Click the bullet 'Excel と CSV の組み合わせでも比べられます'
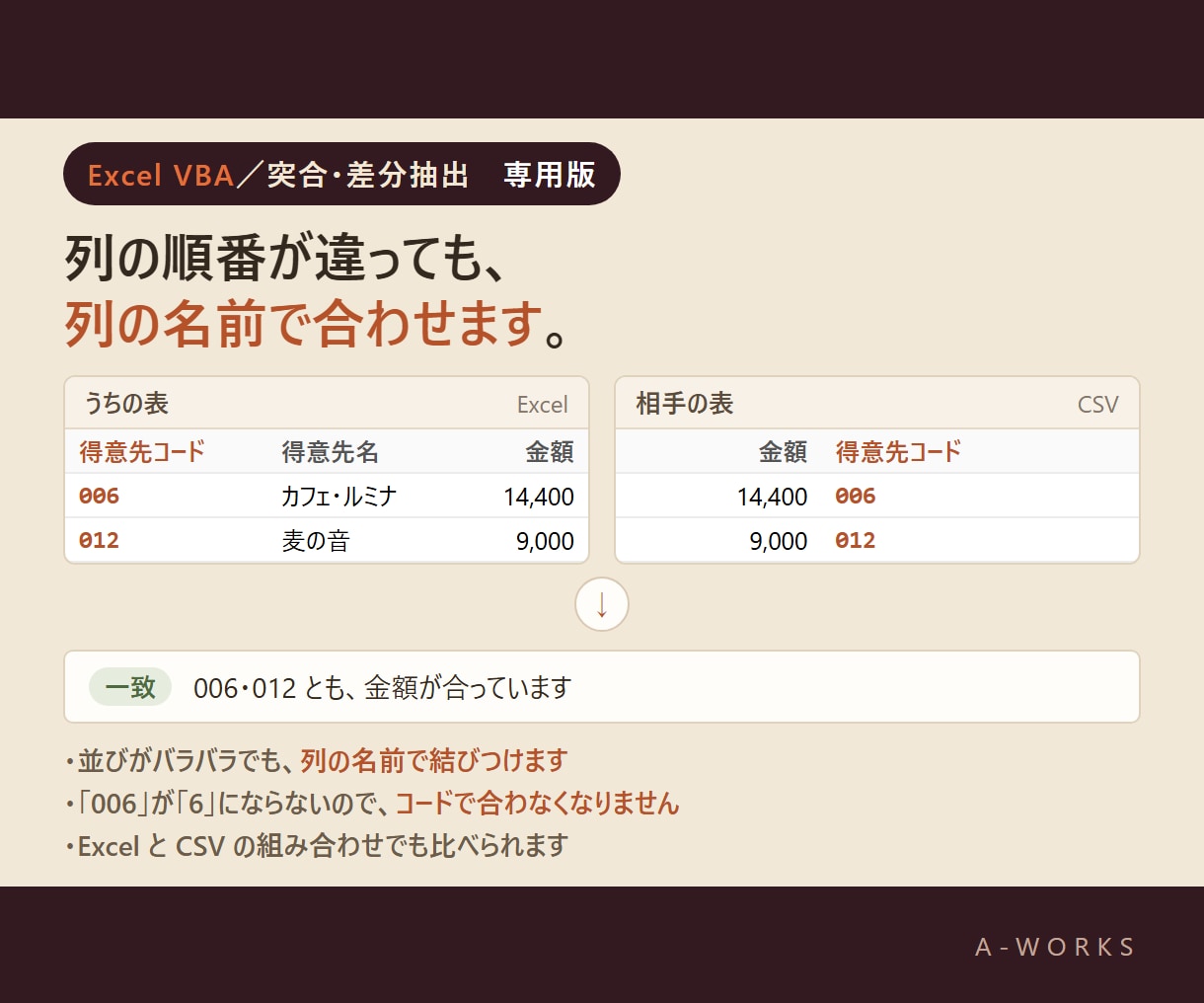The width and height of the screenshot is (1204, 1003). (x=317, y=846)
